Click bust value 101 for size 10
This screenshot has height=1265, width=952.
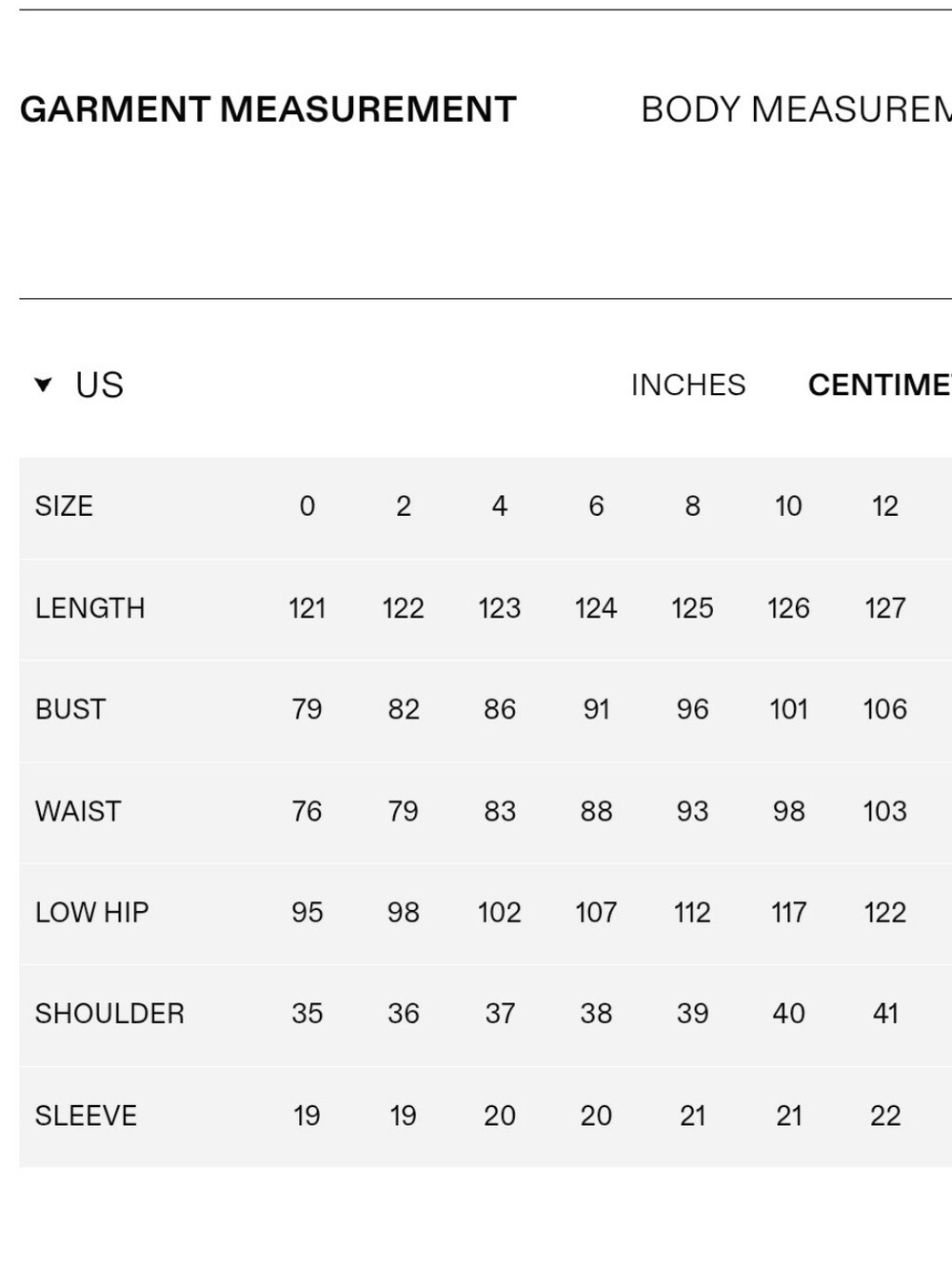tap(788, 709)
